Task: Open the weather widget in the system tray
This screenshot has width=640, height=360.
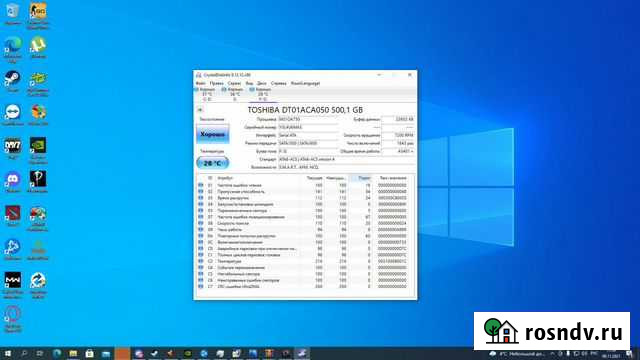Action: [518, 353]
